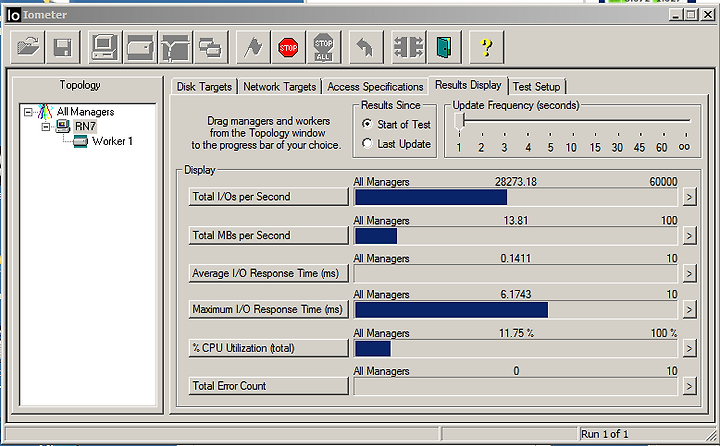Save the test configuration file
Viewport: 720px width, 446px height.
pos(63,47)
